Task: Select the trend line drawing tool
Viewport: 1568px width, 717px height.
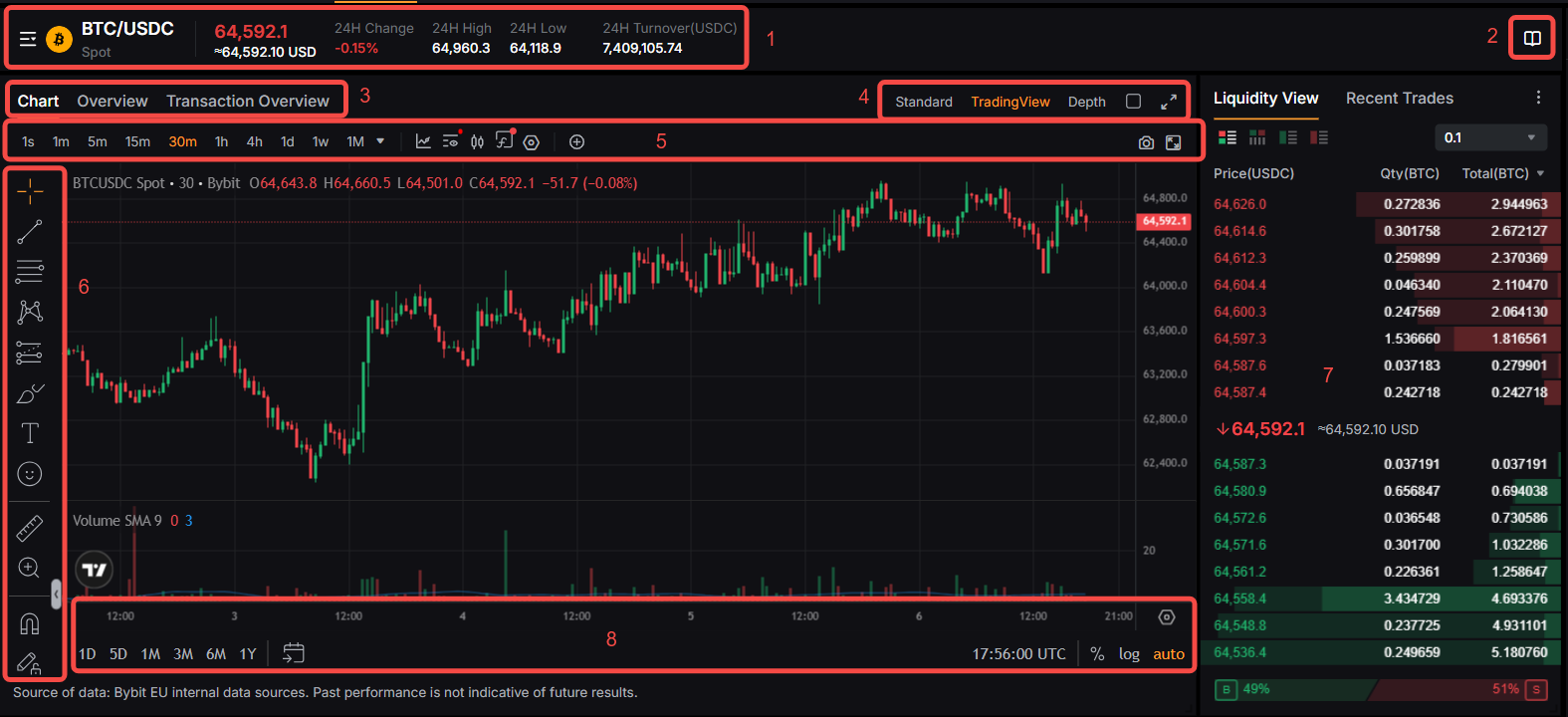Action: [30, 232]
